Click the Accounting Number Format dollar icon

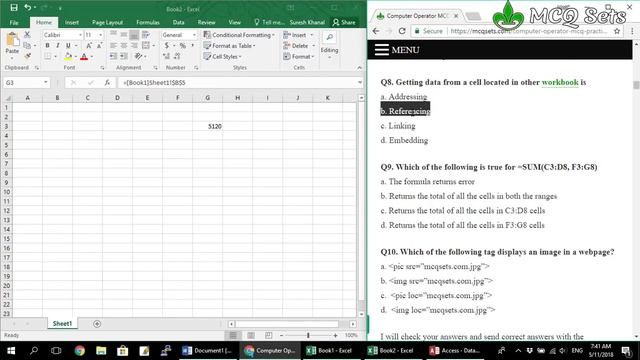[167, 45]
